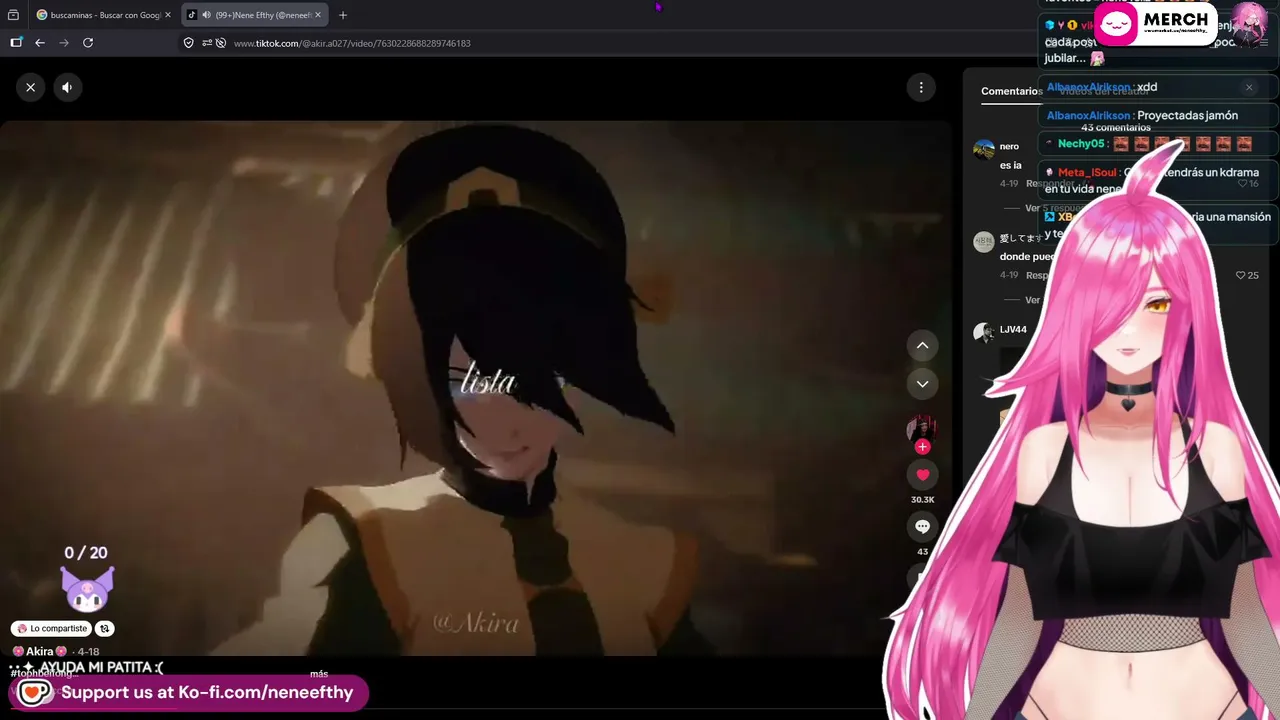Open the video's three-dot options menu
The width and height of the screenshot is (1280, 720).
pos(921,87)
